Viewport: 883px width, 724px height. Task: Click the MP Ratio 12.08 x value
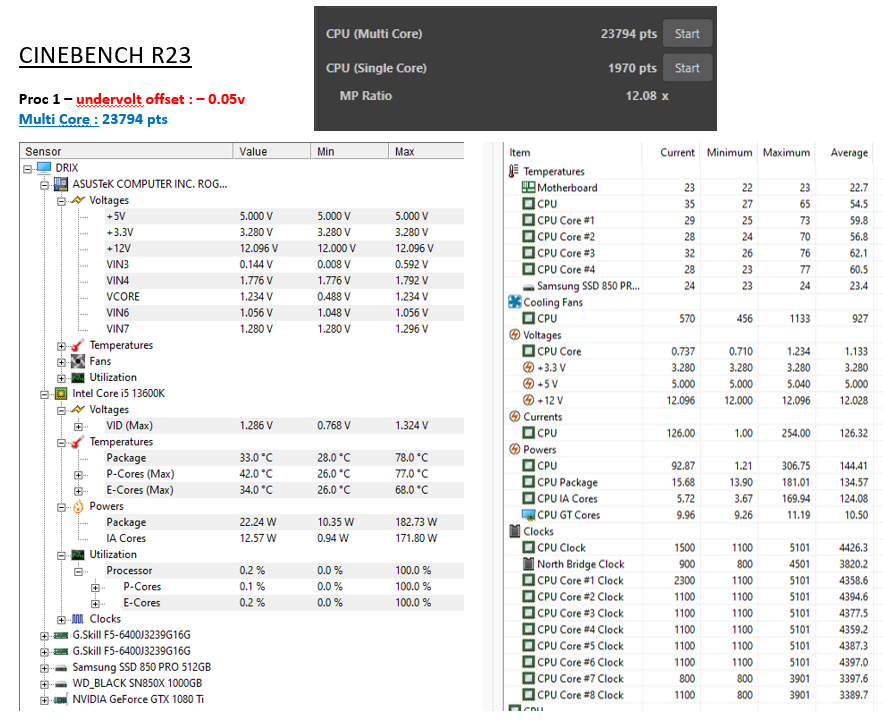647,96
